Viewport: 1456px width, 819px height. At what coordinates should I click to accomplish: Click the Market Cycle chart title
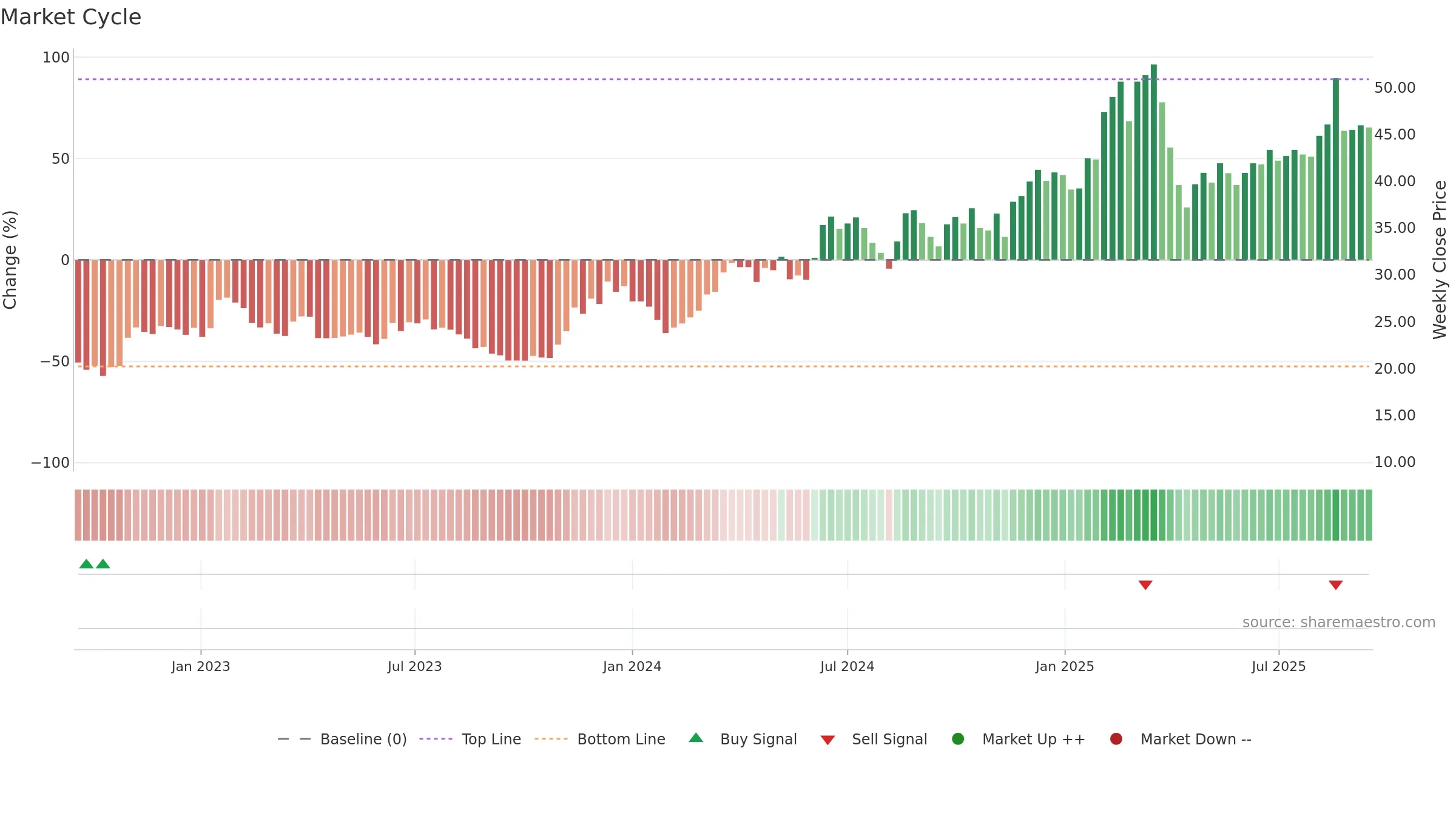coord(71,17)
